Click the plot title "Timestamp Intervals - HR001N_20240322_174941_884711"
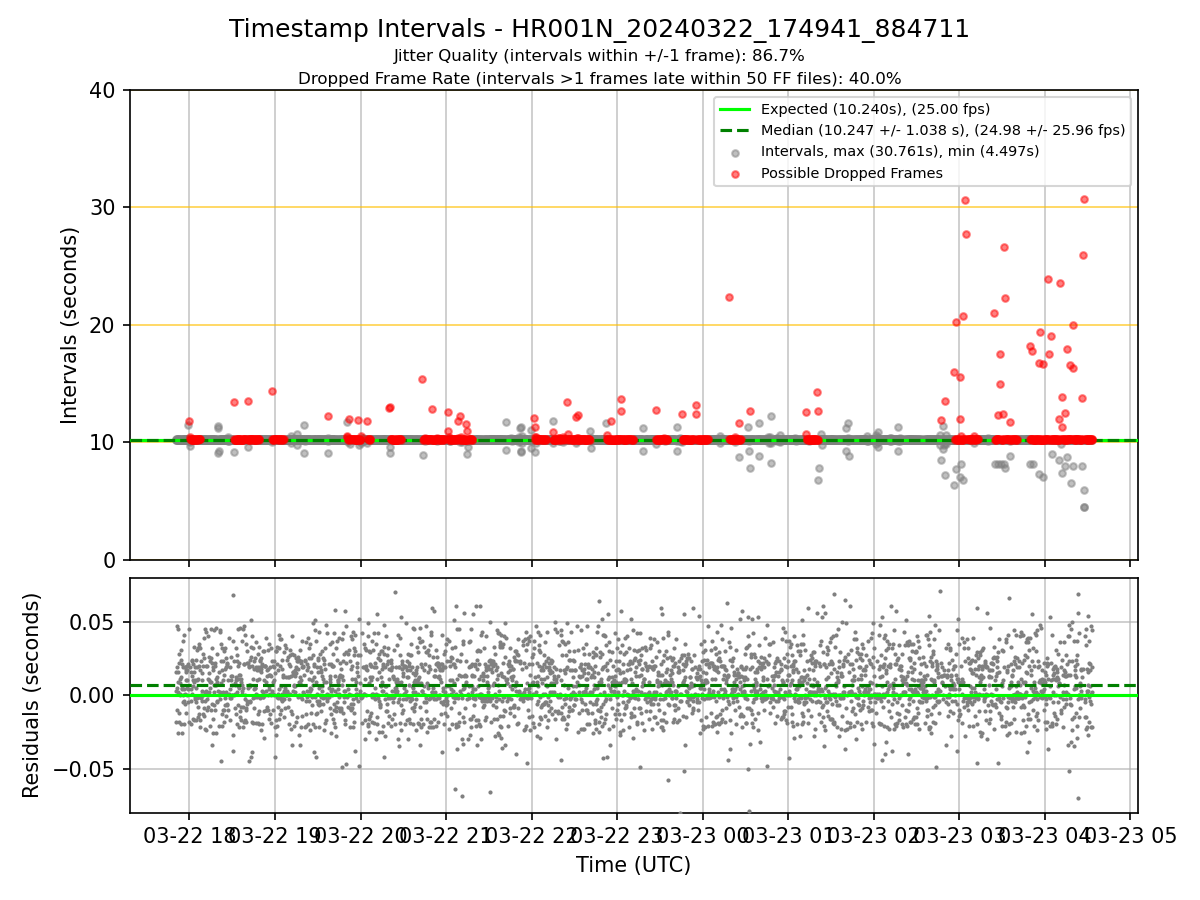 (x=599, y=29)
